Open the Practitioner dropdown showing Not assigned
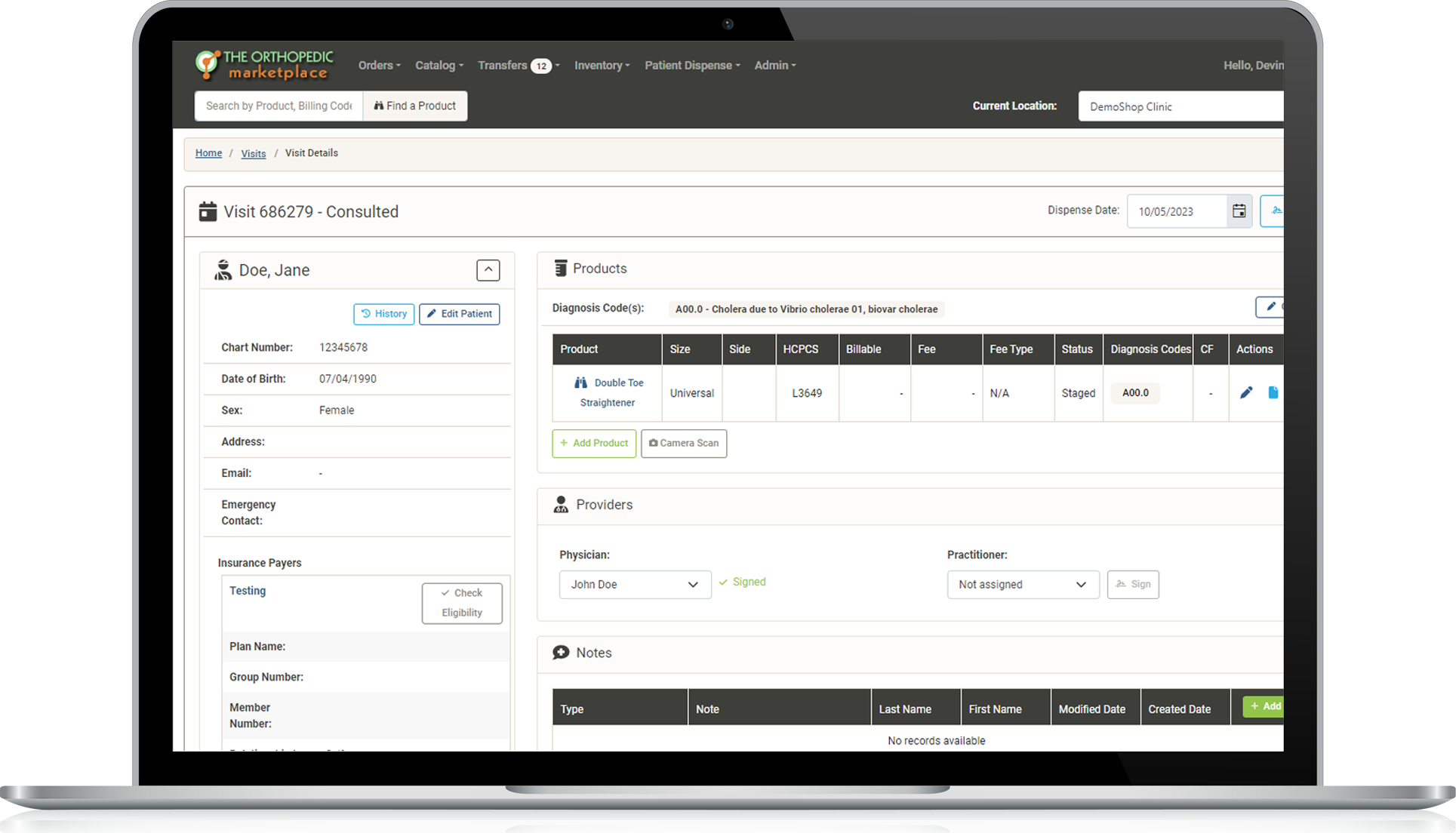 coord(1022,585)
